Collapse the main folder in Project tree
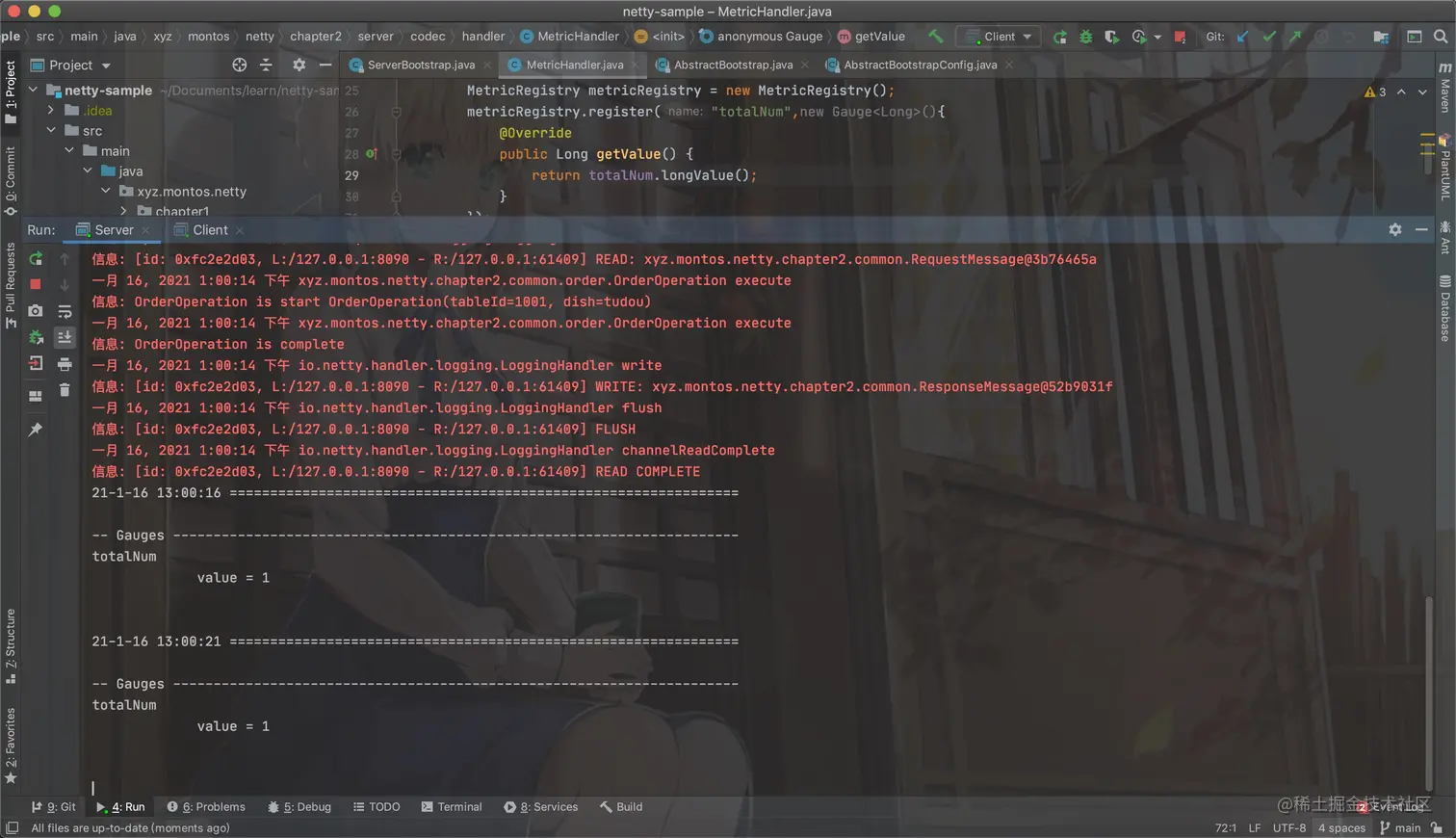1456x838 pixels. pyautogui.click(x=69, y=150)
